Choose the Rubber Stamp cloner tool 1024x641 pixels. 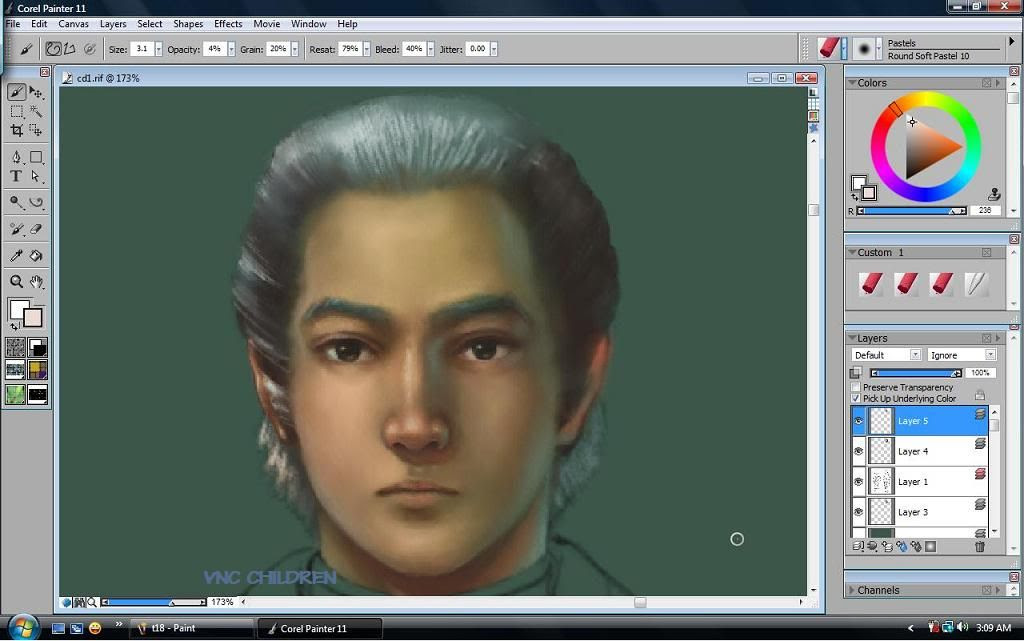(16, 229)
